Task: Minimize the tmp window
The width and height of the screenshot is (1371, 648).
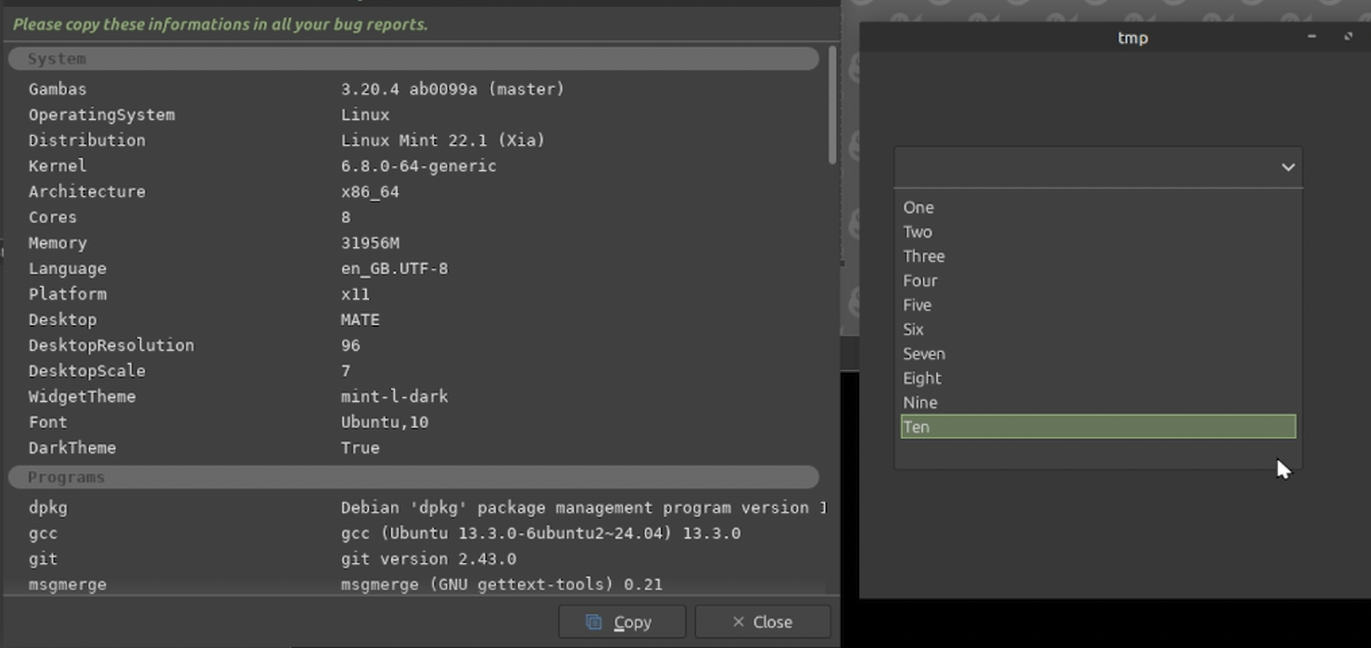Action: tap(1312, 37)
